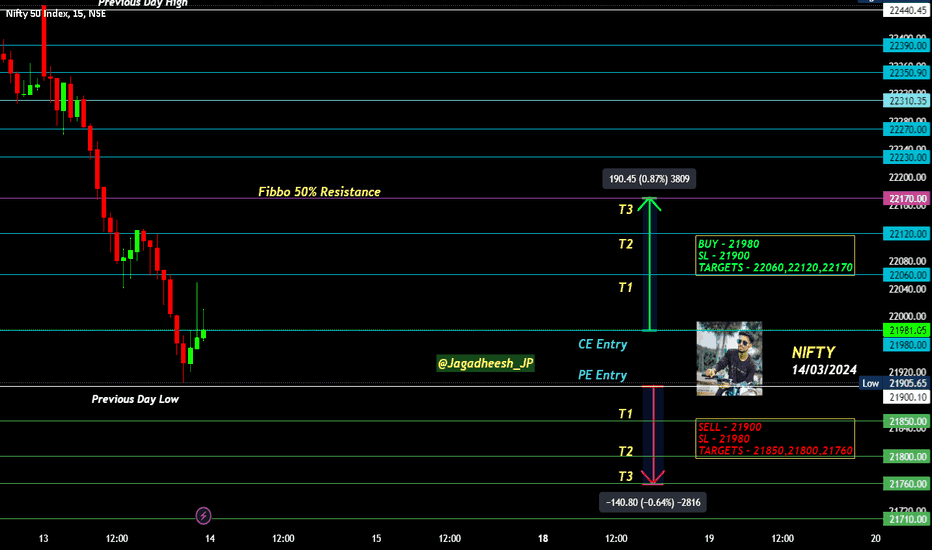Screen dimensions: 932x550
Task: Select the 21710.00 price label
Action: point(906,519)
